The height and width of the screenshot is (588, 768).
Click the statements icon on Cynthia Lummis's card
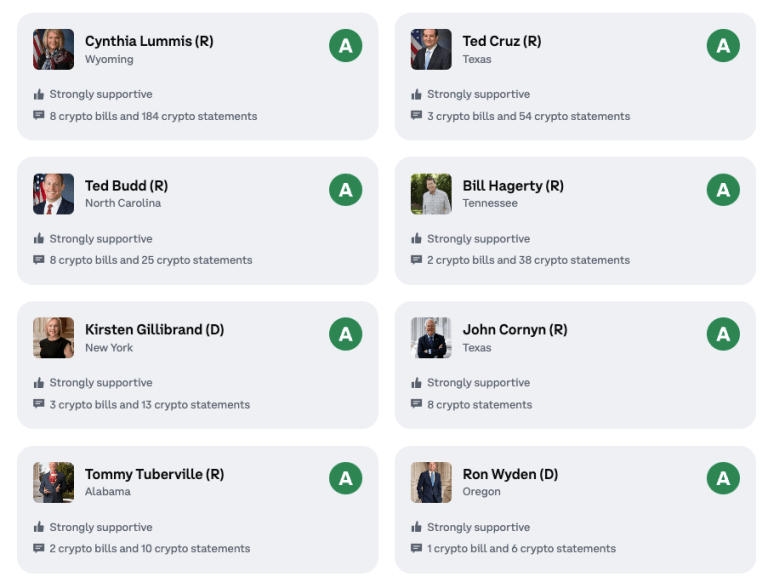[x=39, y=116]
